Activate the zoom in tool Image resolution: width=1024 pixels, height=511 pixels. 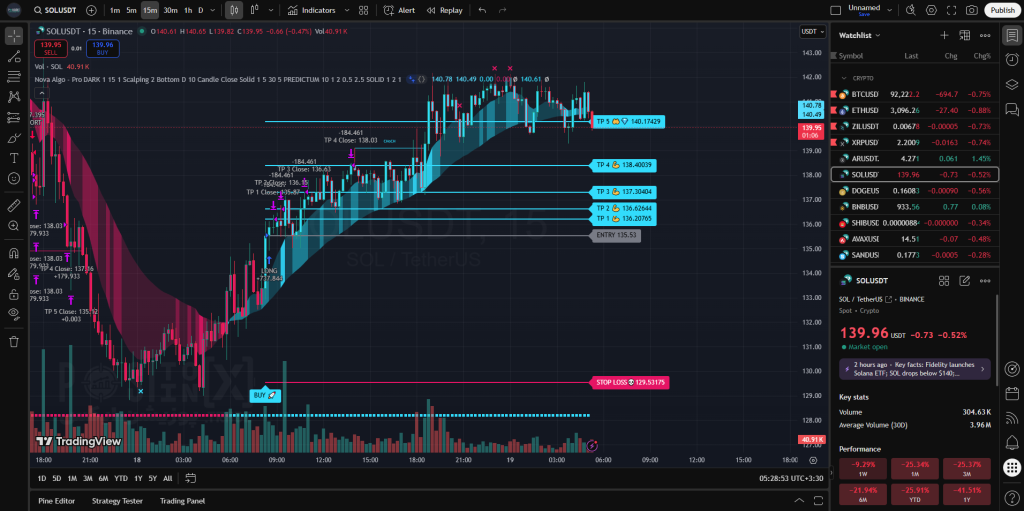click(14, 226)
